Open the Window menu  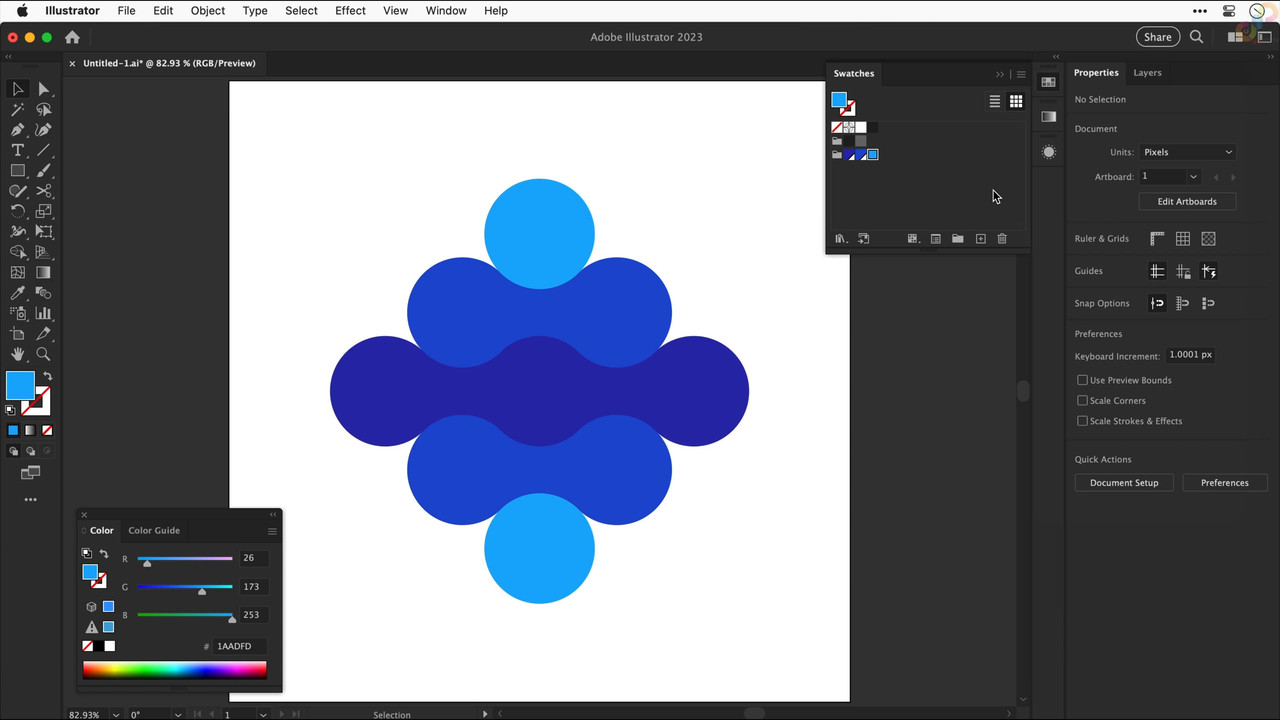coord(446,10)
